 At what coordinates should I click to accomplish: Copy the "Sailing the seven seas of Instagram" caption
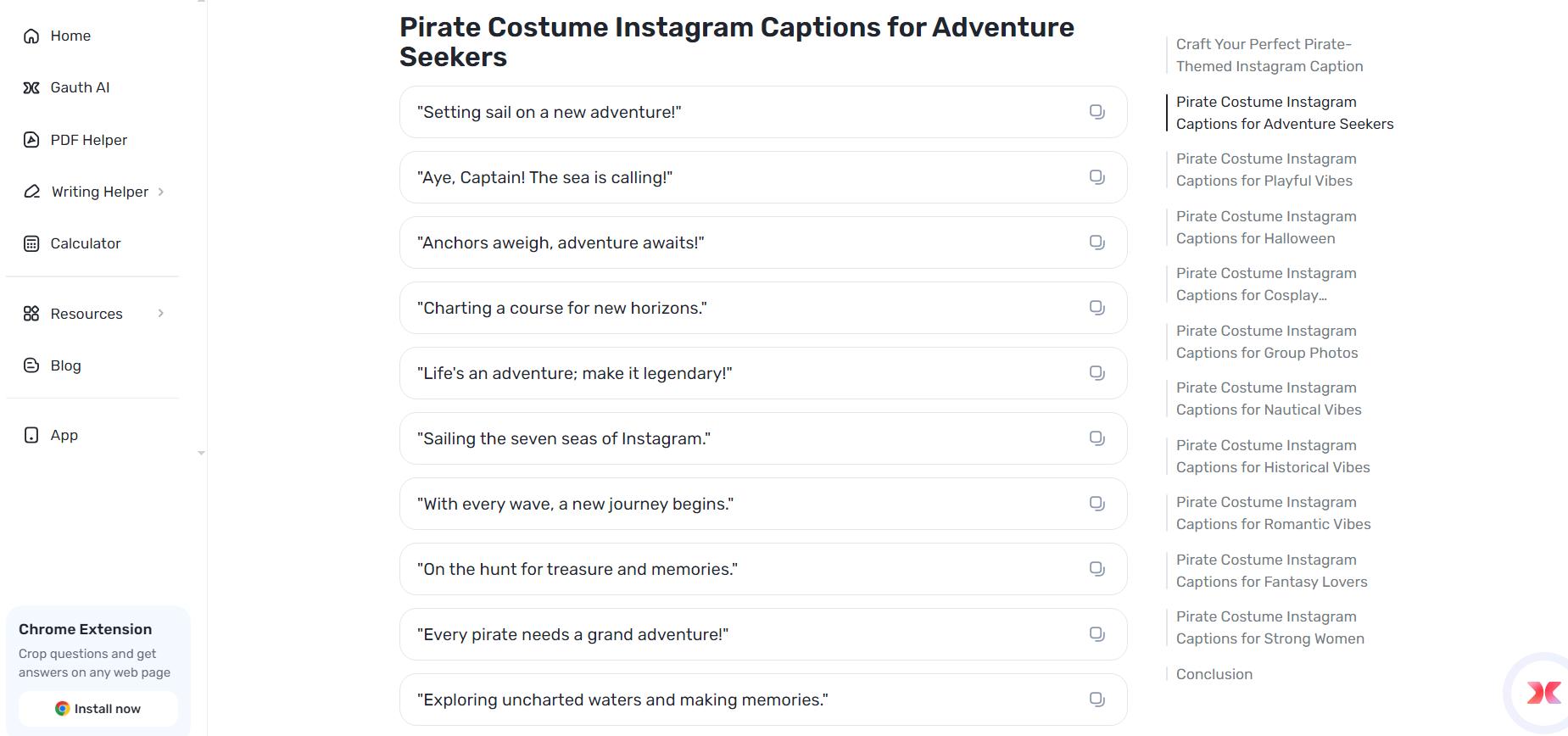click(x=1096, y=438)
